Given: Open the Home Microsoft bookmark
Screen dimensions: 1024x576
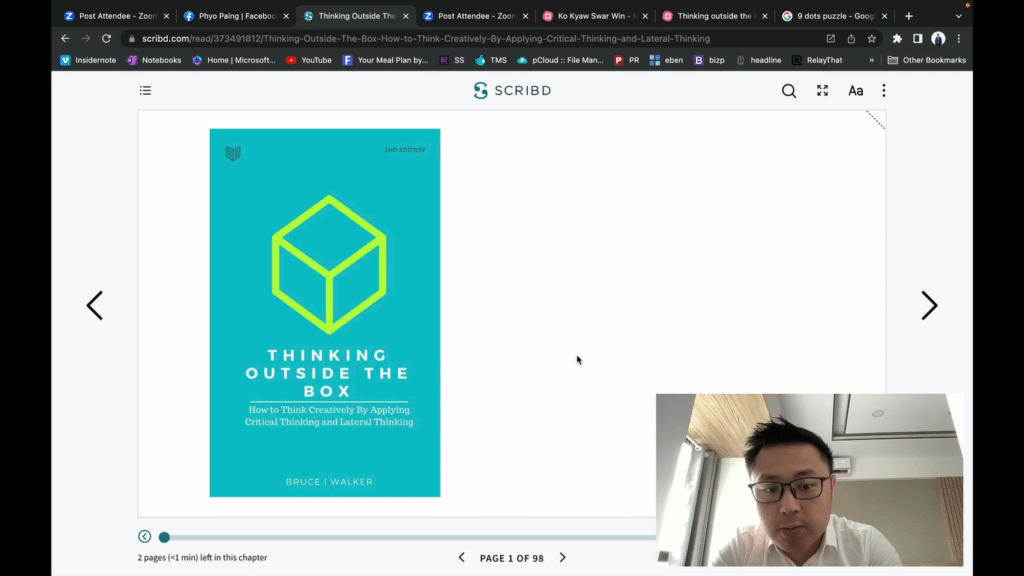Looking at the screenshot, I should point(234,60).
